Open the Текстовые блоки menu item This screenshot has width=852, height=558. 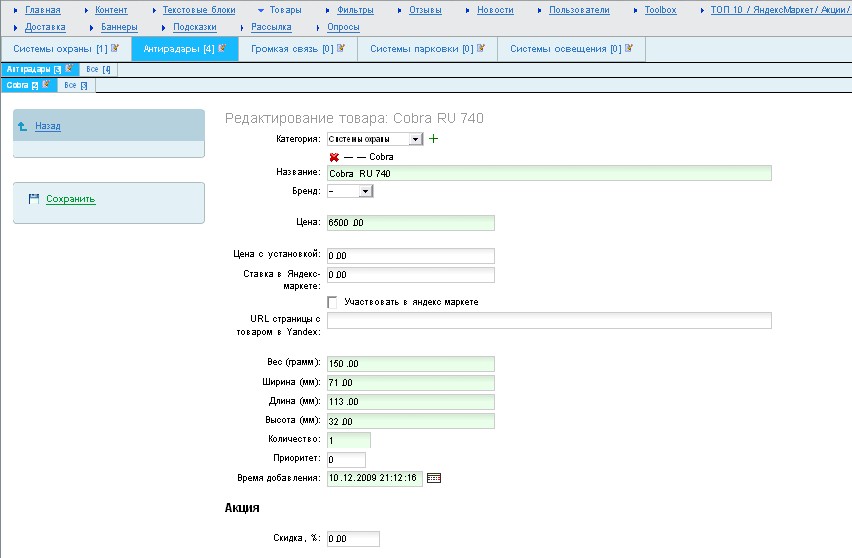[x=199, y=10]
